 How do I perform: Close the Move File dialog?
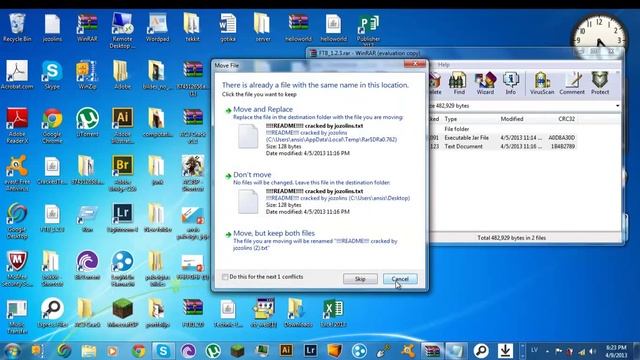pyautogui.click(x=414, y=64)
